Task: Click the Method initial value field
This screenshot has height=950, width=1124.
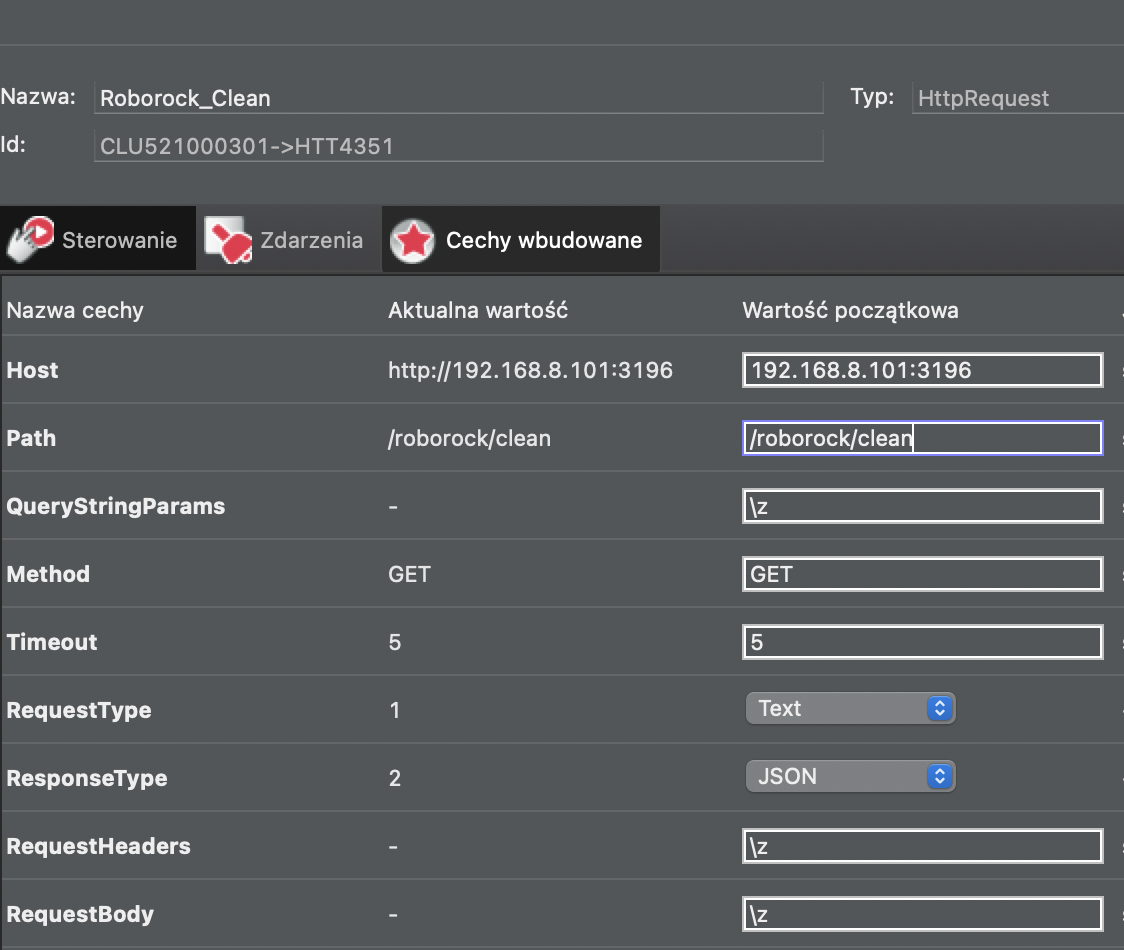Action: click(x=923, y=574)
